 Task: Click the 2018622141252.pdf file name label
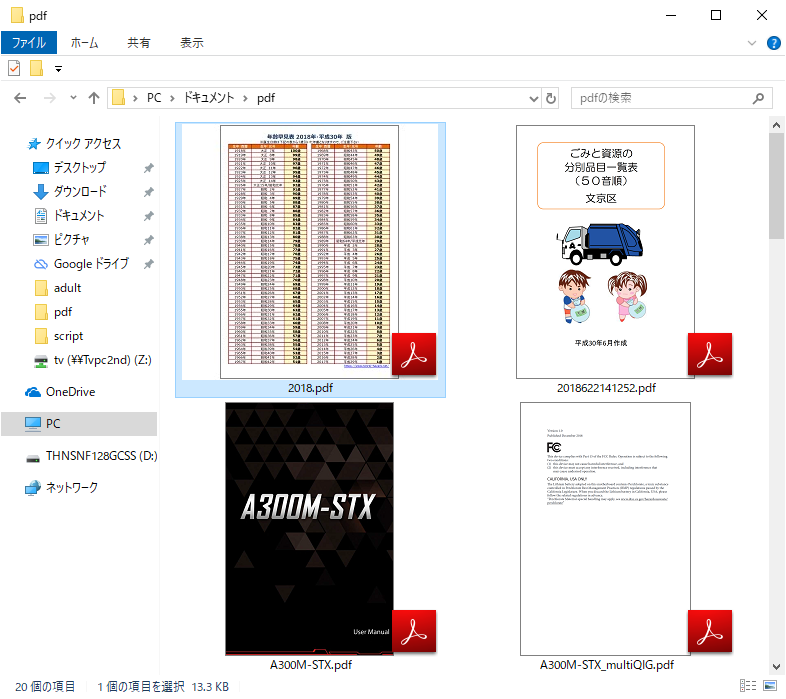tap(606, 388)
